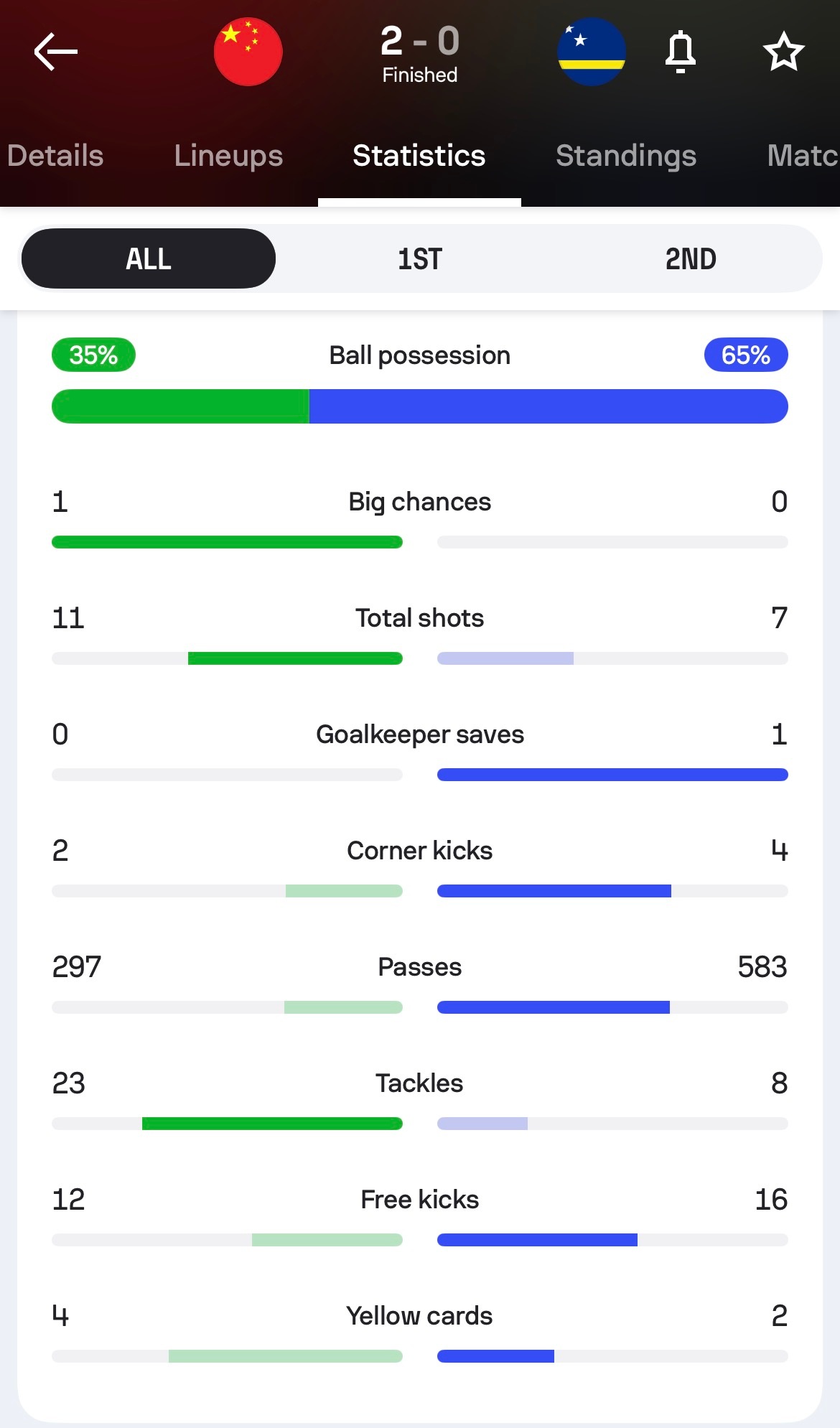Click the Ball possession progress bar
This screenshot has height=1428, width=840.
coord(420,406)
